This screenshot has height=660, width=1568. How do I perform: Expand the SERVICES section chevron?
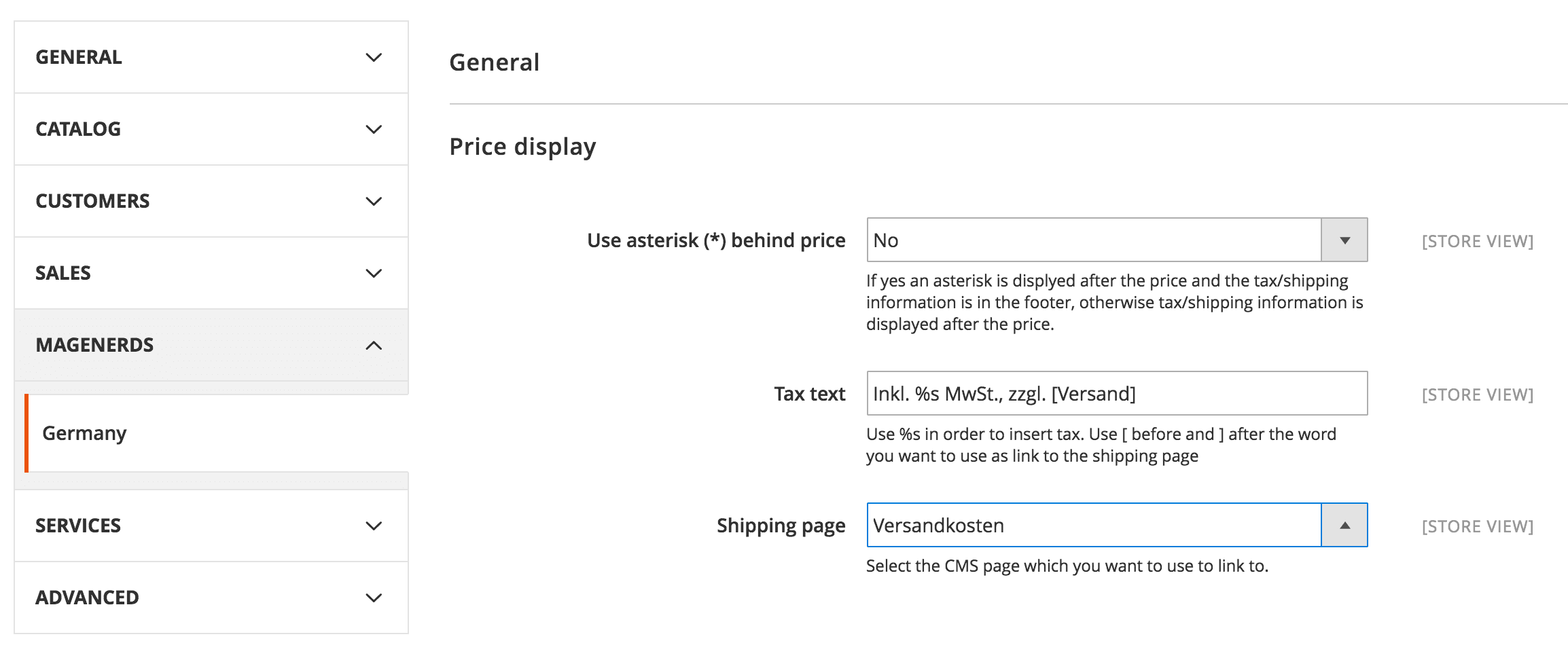click(374, 526)
